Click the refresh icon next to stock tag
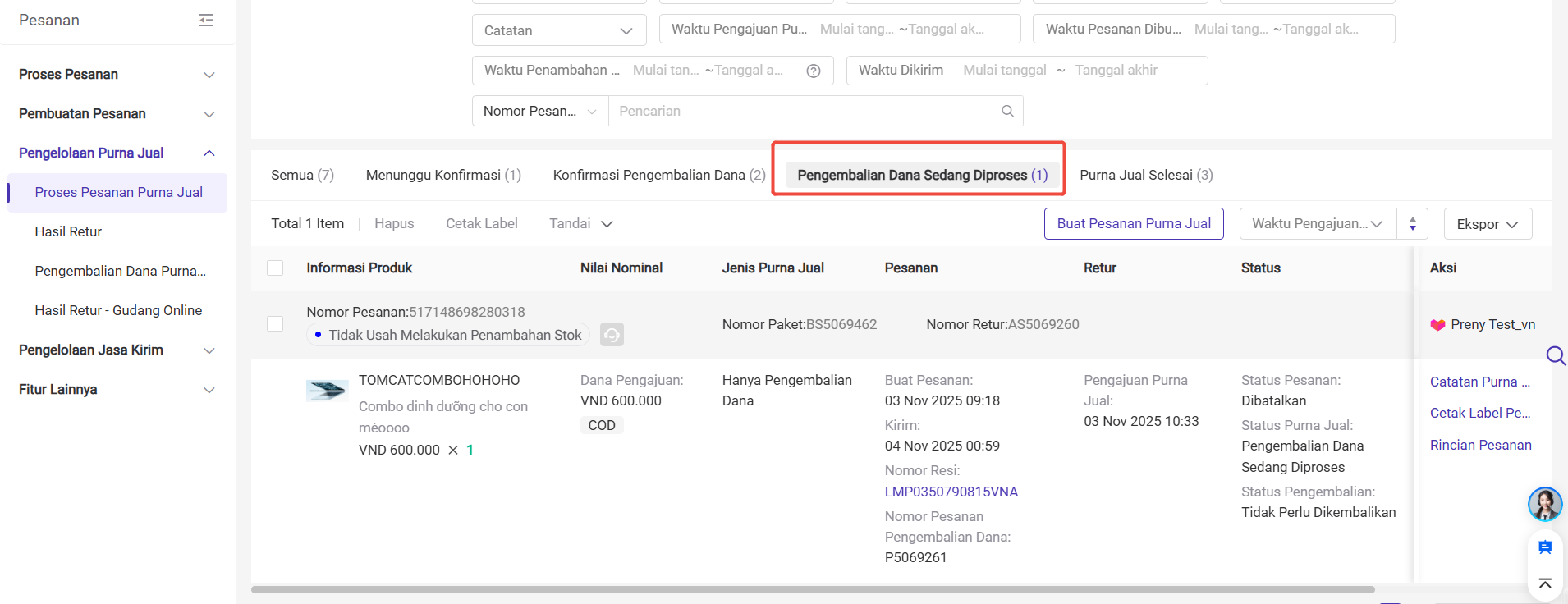This screenshot has height=604, width=1568. [x=612, y=335]
